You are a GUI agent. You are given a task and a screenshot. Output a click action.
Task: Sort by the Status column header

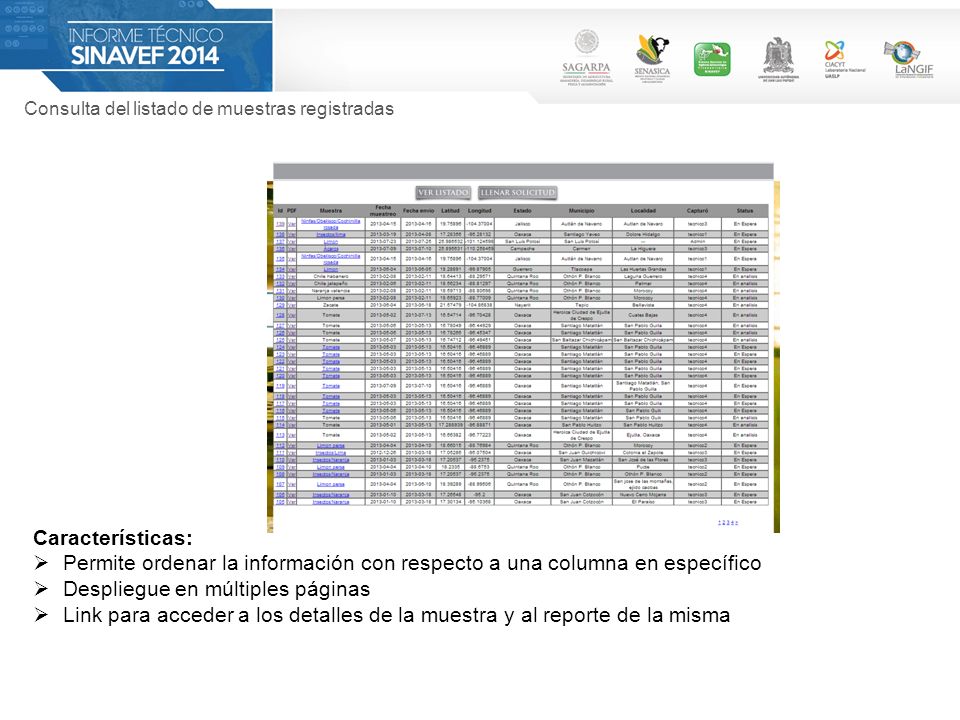pos(744,211)
